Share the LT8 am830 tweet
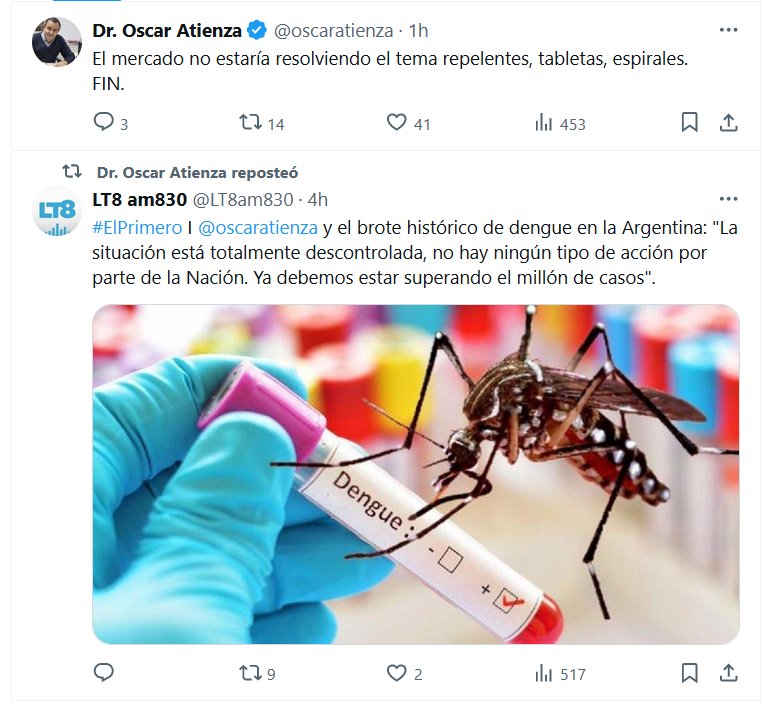This screenshot has width=762, height=704. (x=728, y=673)
